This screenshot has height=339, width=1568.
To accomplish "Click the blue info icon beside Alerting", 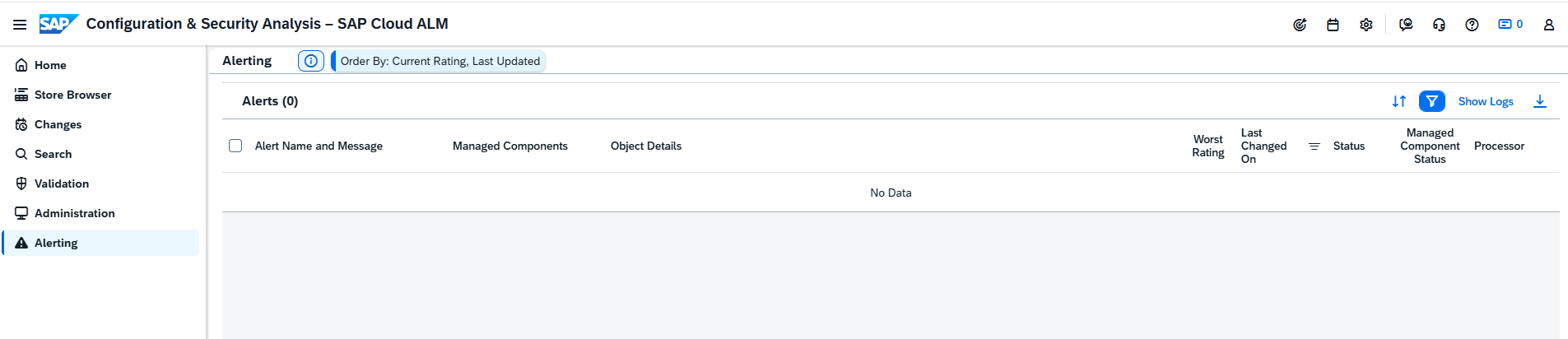I will tap(310, 61).
